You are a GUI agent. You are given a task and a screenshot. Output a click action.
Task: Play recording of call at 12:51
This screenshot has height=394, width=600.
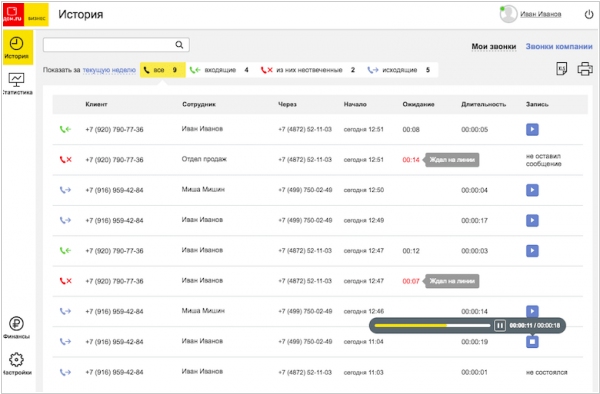tap(532, 129)
